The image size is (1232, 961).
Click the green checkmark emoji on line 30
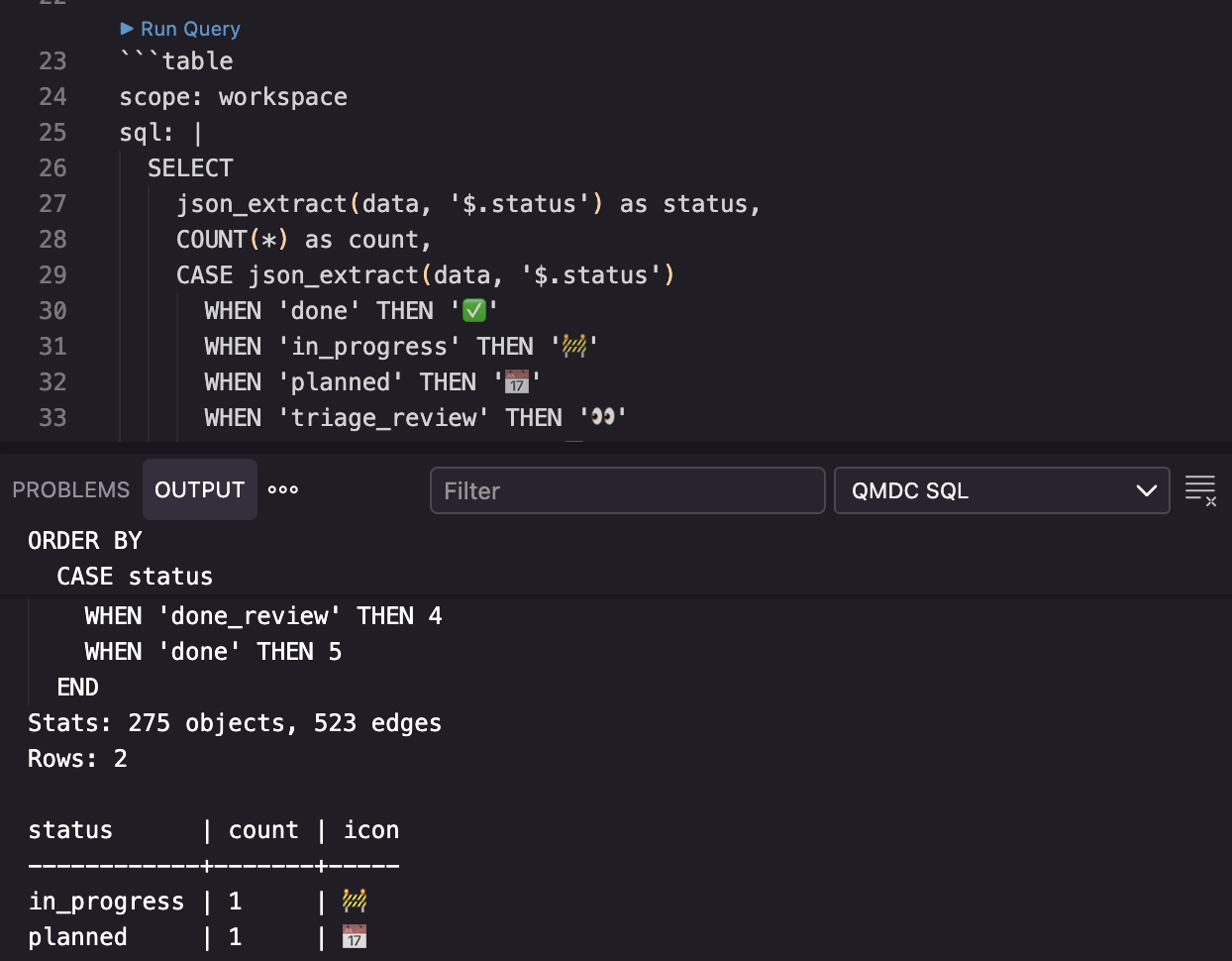coord(474,311)
